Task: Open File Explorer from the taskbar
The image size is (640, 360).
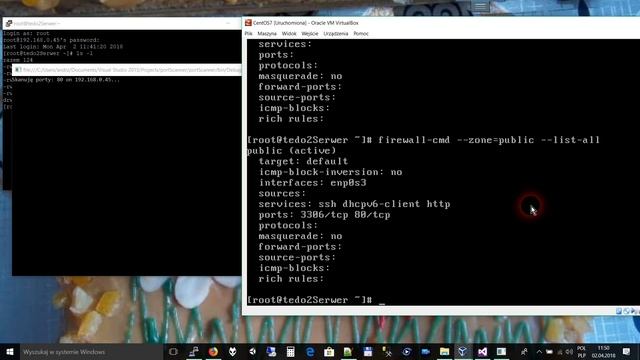Action: 444,351
